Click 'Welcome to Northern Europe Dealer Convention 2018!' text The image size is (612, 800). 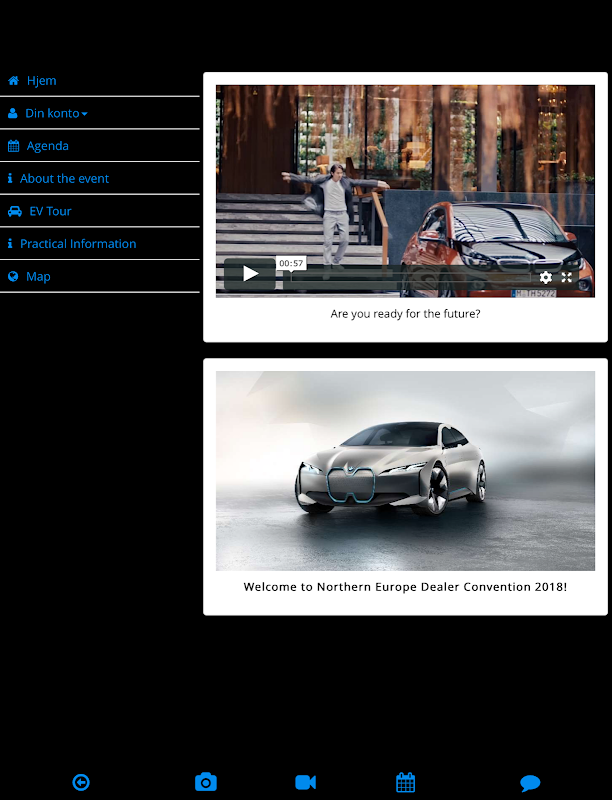pos(405,587)
